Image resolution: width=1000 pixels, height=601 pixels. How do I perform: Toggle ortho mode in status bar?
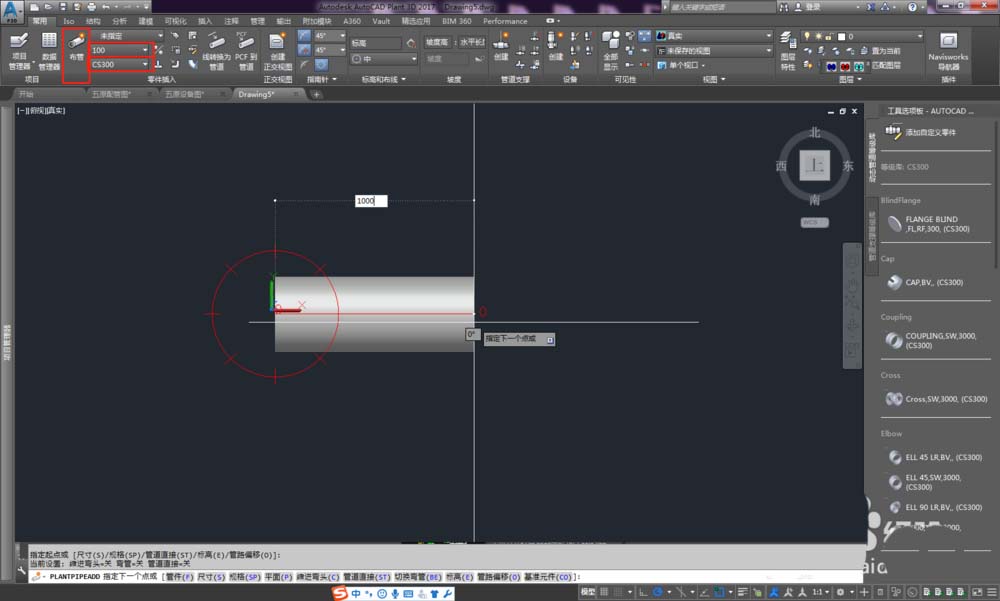pyautogui.click(x=643, y=592)
